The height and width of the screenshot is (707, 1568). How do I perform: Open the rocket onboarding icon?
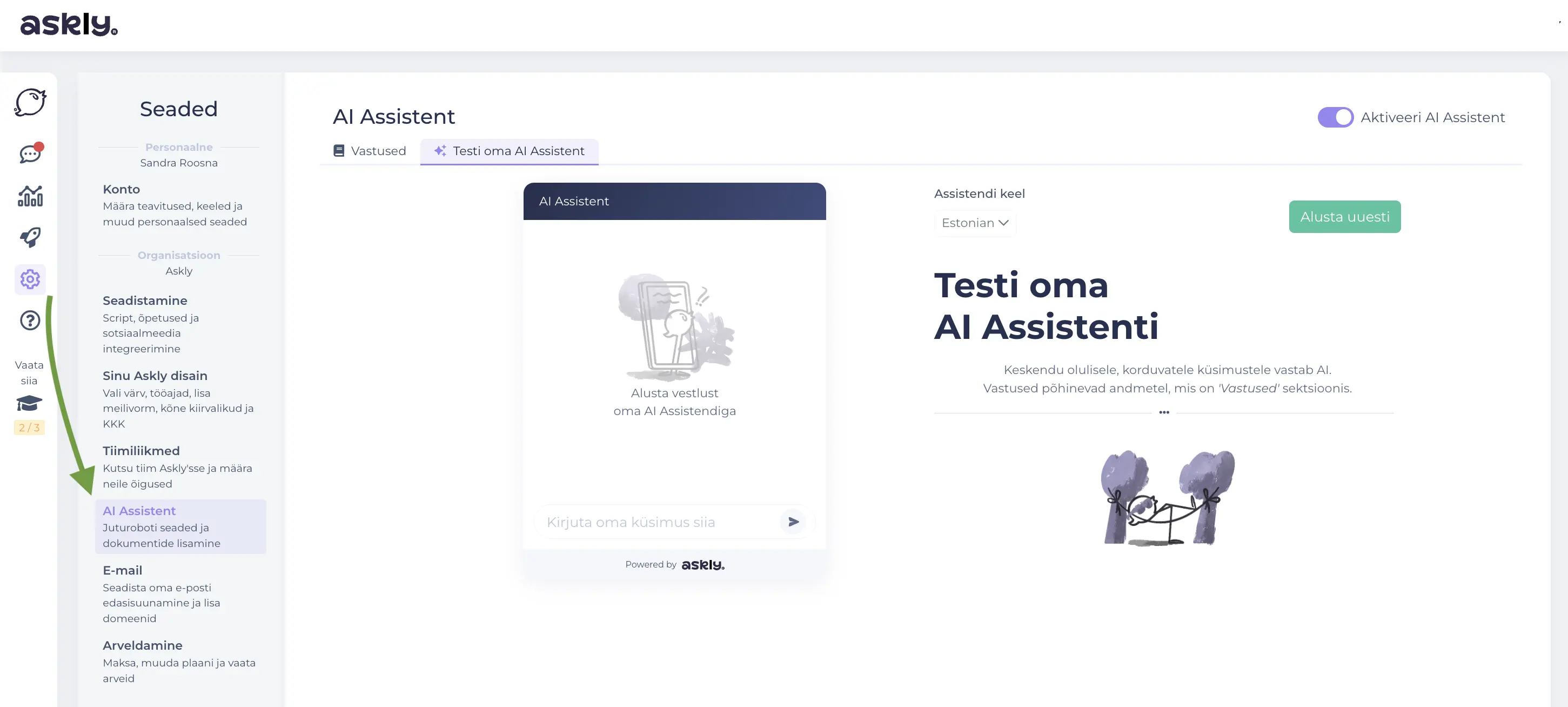29,237
